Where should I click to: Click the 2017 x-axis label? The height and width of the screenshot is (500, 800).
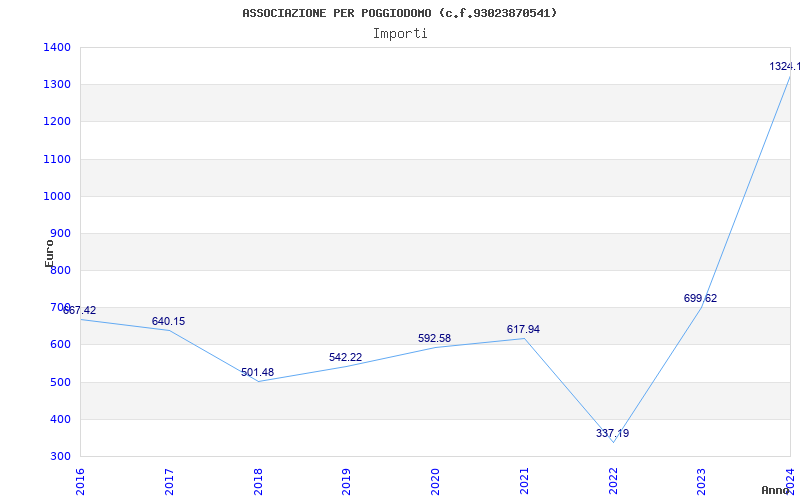169,482
